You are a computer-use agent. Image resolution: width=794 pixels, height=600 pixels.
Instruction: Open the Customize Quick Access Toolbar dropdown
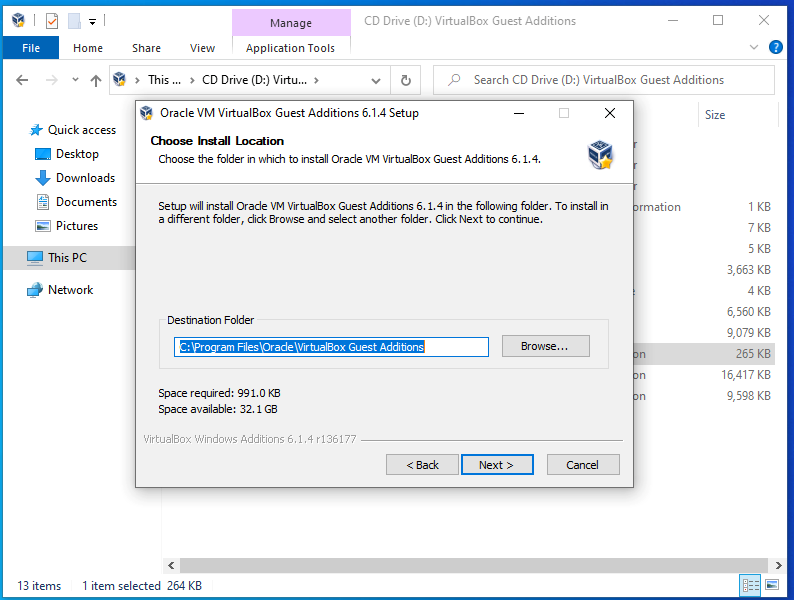pos(92,21)
